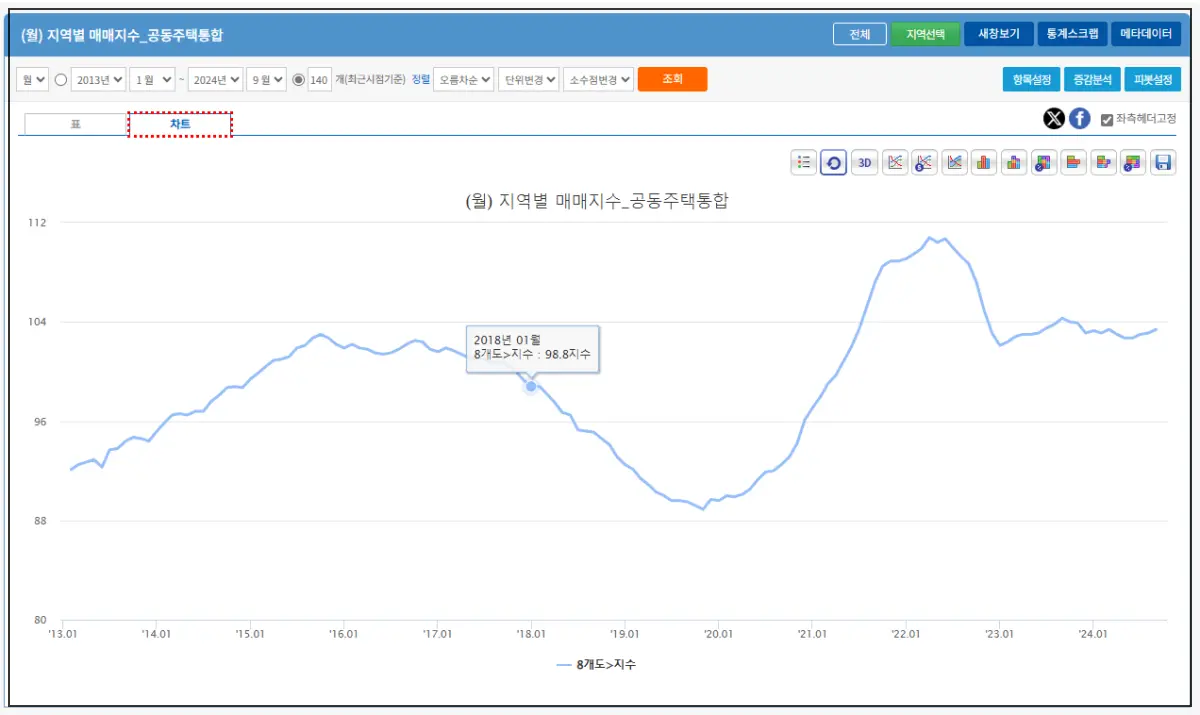Open the 오름차순 sort dropdown

coord(462,79)
